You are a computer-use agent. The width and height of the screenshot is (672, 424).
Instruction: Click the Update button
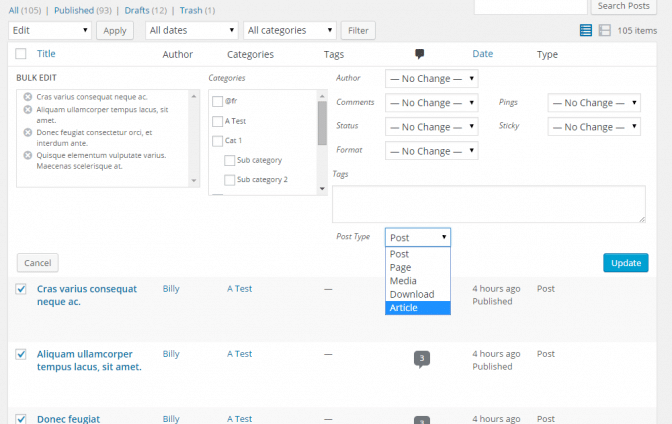626,263
